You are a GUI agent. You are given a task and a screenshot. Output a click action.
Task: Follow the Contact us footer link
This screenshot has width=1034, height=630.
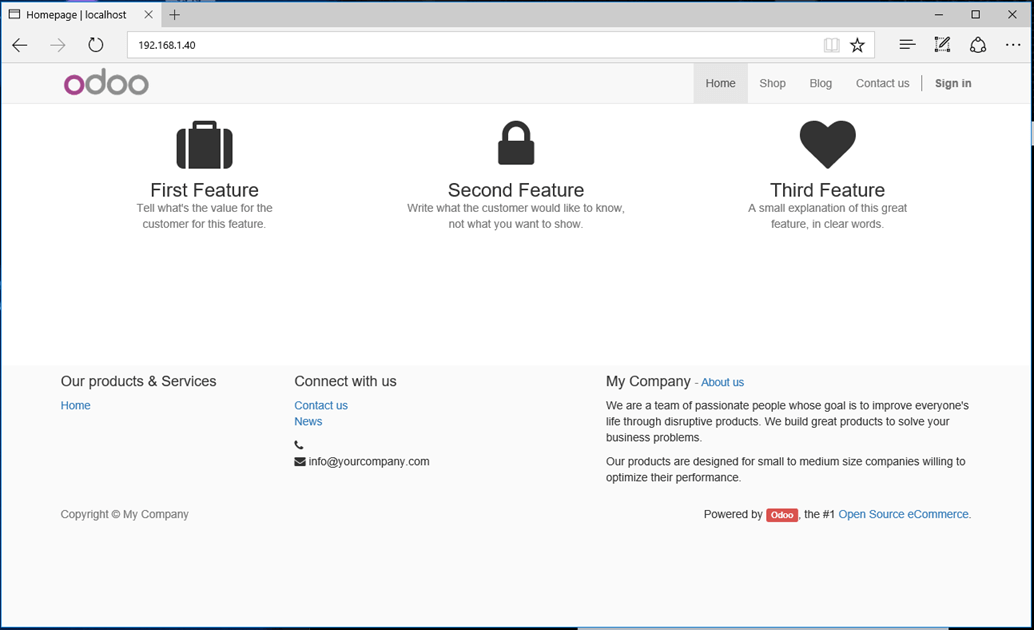[x=320, y=406]
